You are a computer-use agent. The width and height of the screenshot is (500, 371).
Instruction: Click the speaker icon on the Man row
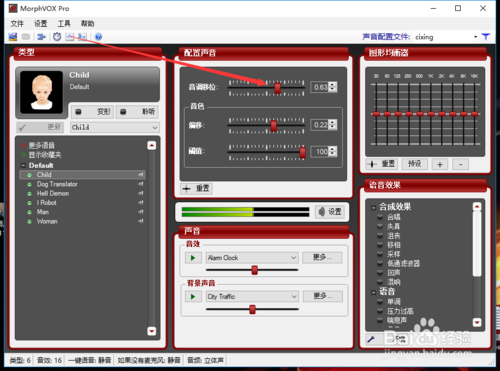point(141,212)
